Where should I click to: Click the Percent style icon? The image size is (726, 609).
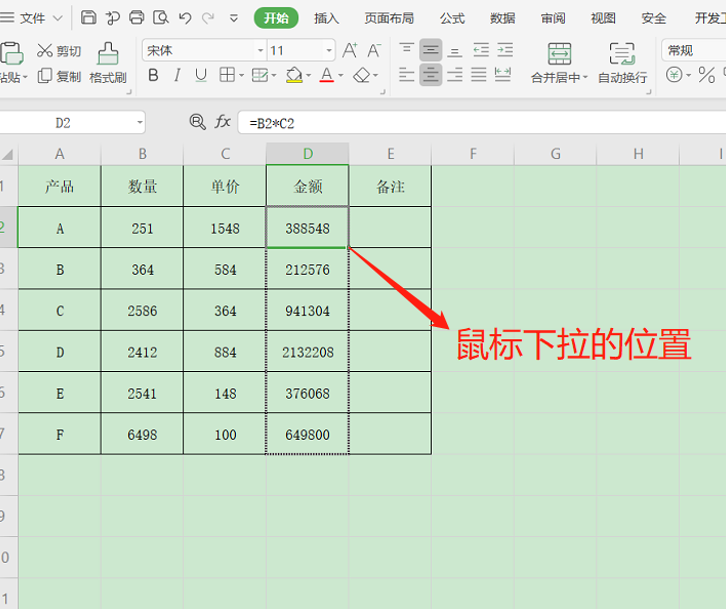click(x=707, y=75)
